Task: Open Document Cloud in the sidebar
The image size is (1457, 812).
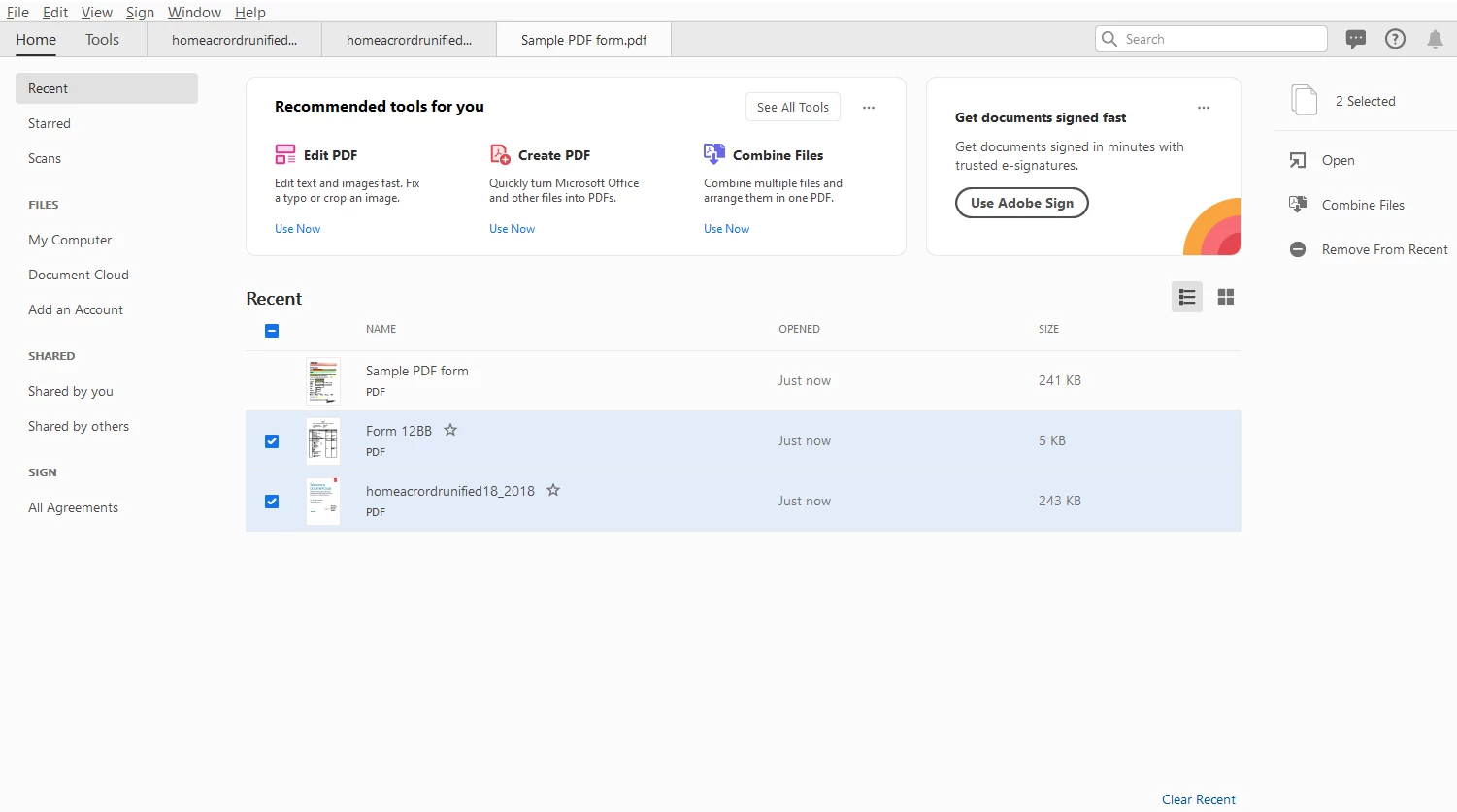Action: [79, 275]
